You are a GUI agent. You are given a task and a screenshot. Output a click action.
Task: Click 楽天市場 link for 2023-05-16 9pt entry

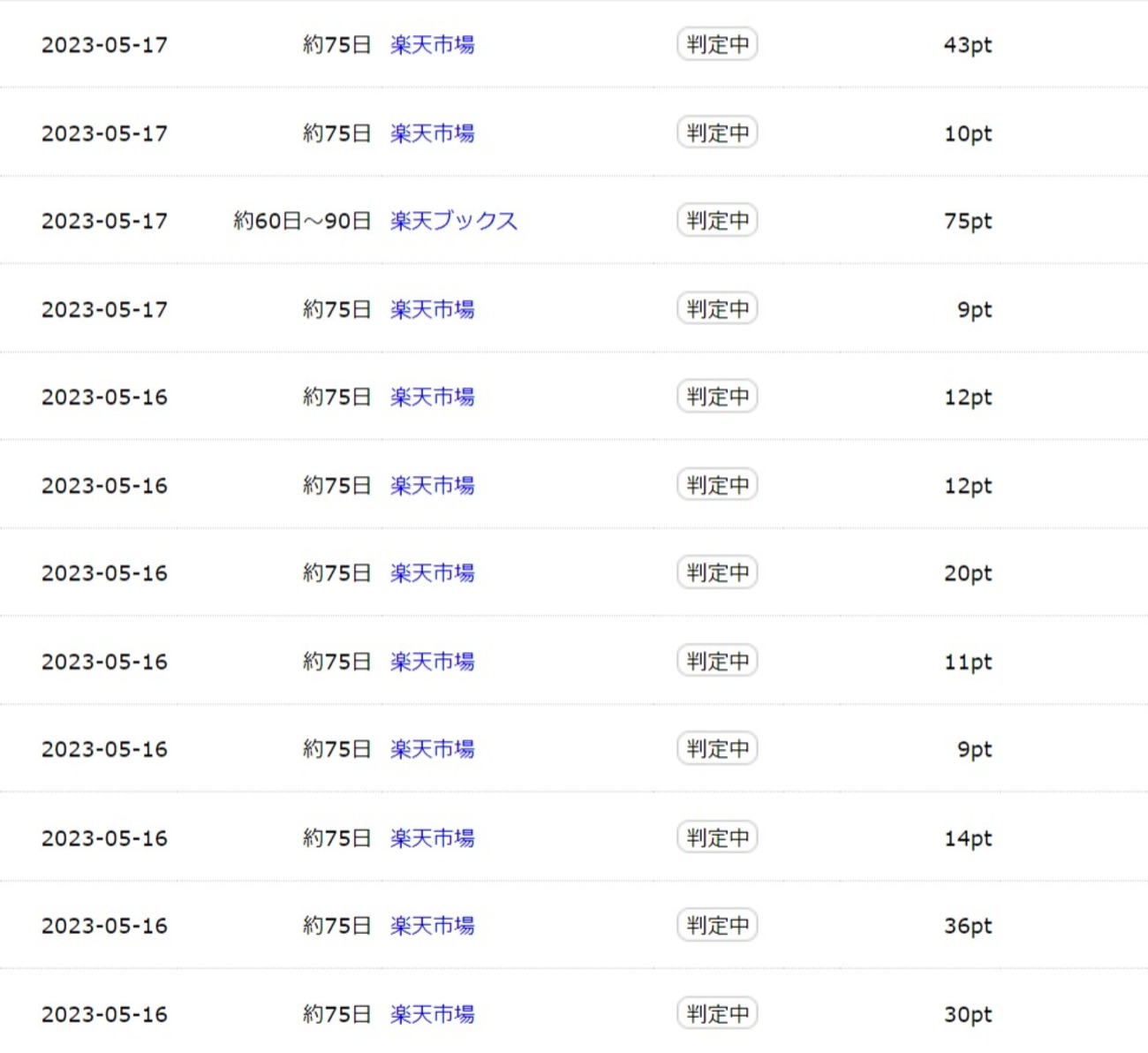point(432,749)
